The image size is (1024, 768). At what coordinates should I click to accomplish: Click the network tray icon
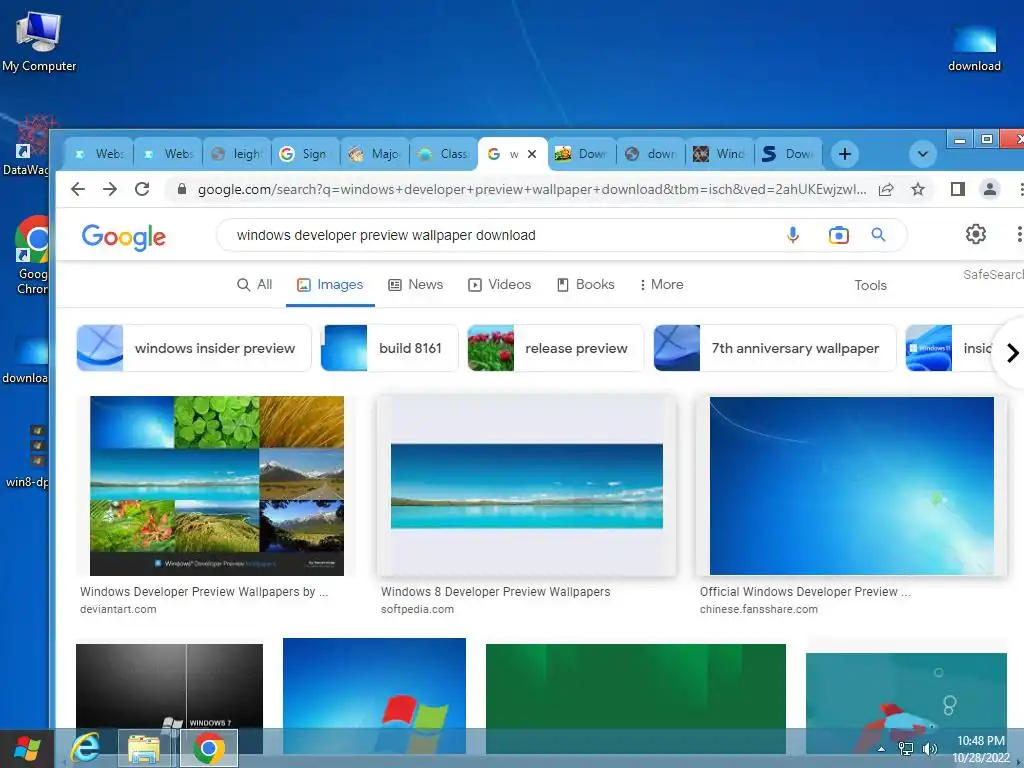coord(906,749)
